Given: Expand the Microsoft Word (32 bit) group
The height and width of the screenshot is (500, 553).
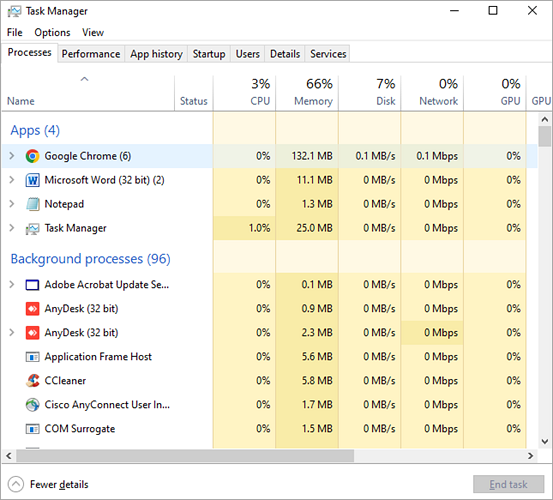Looking at the screenshot, I should click(x=12, y=180).
